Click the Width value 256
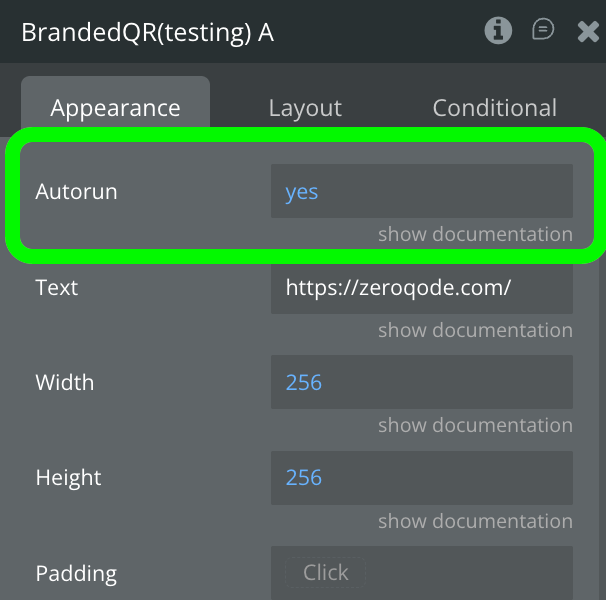 tap(421, 382)
